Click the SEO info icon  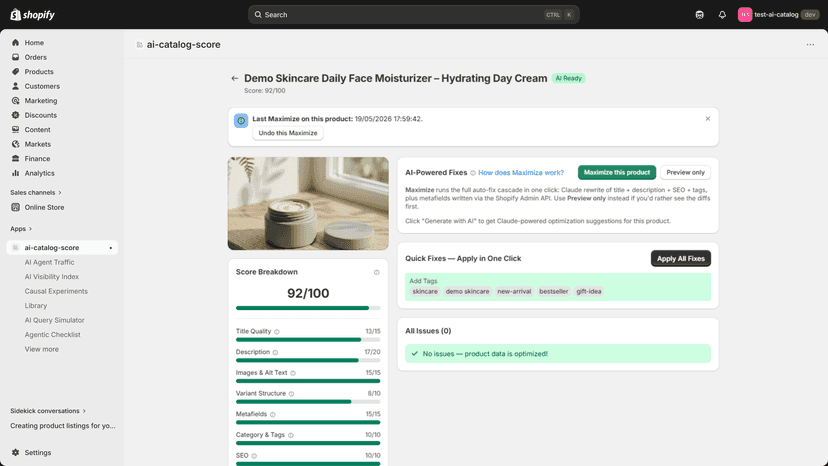pyautogui.click(x=254, y=456)
